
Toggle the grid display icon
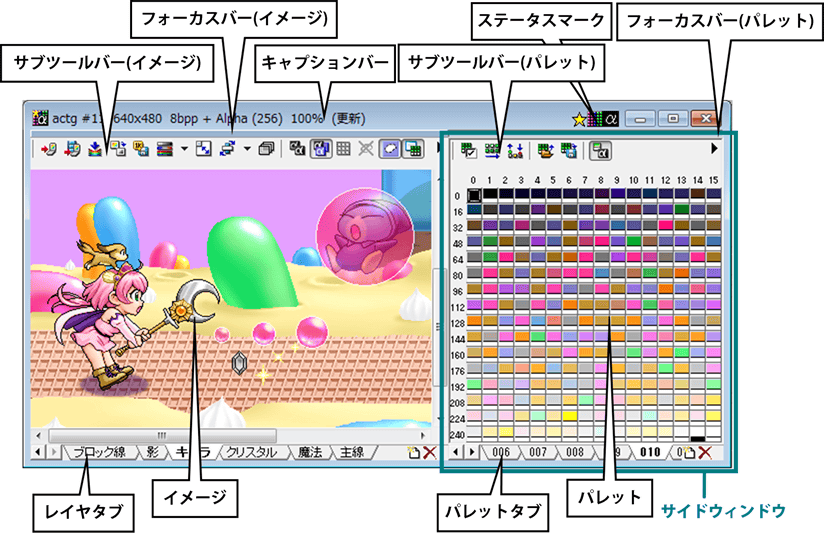[x=343, y=149]
